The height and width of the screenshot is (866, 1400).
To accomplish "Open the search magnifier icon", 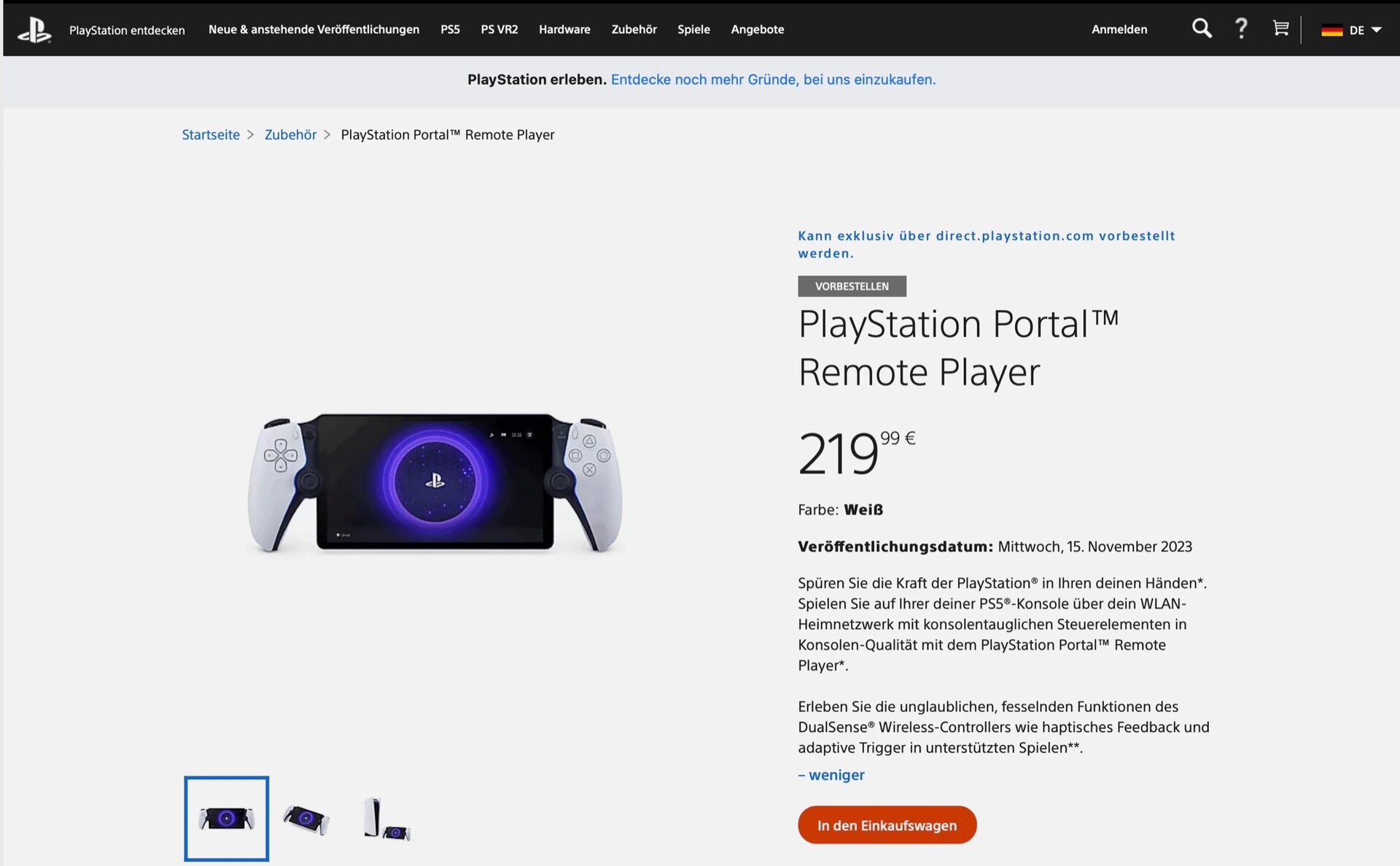I will (x=1202, y=29).
